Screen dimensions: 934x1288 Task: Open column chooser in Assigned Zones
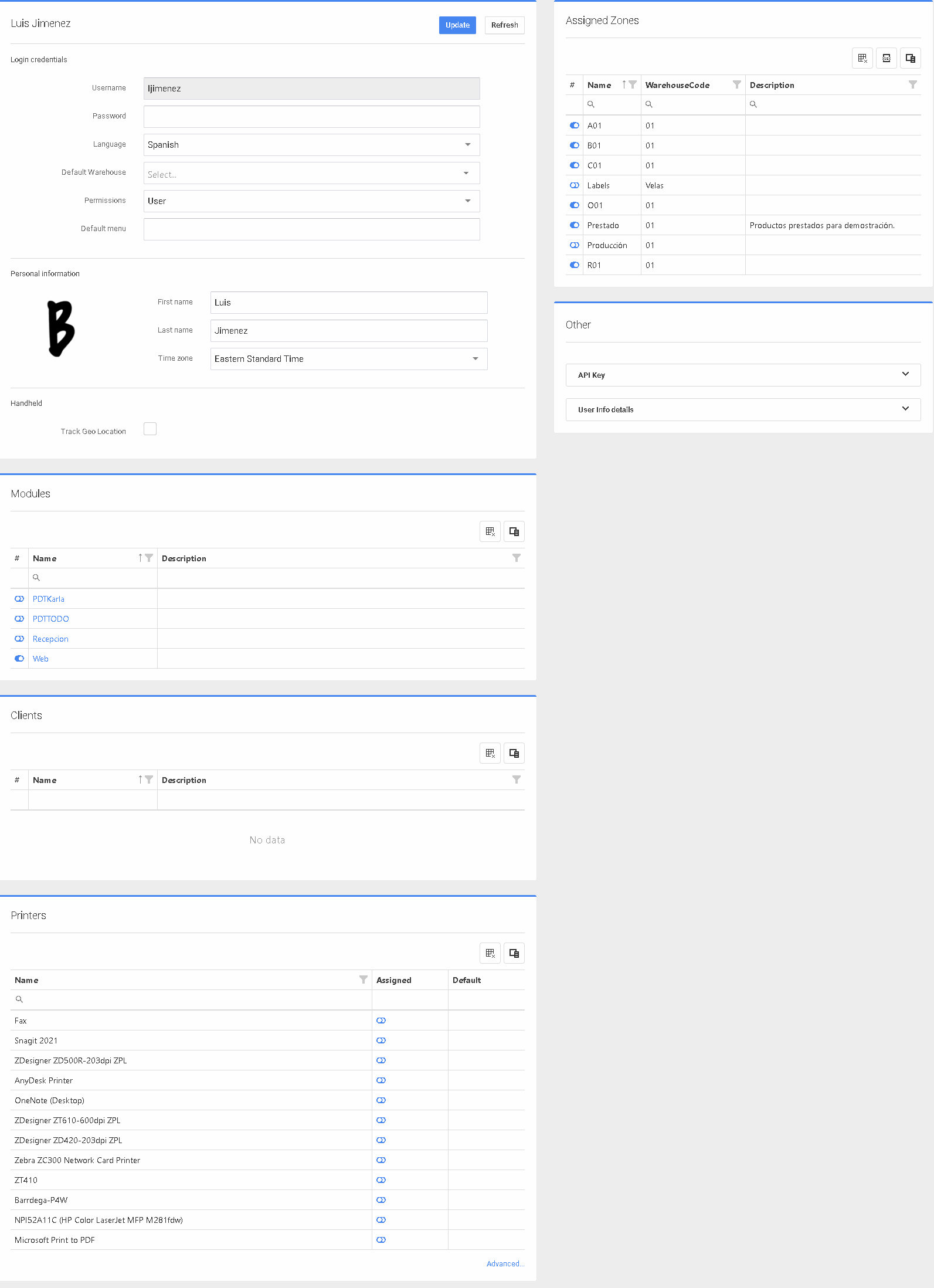[910, 58]
